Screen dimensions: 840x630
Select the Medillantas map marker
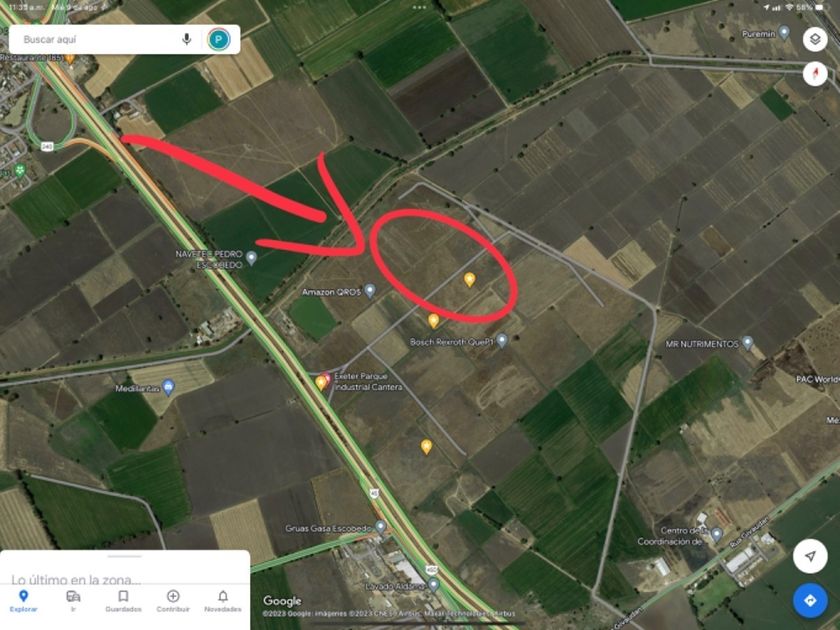tap(168, 387)
